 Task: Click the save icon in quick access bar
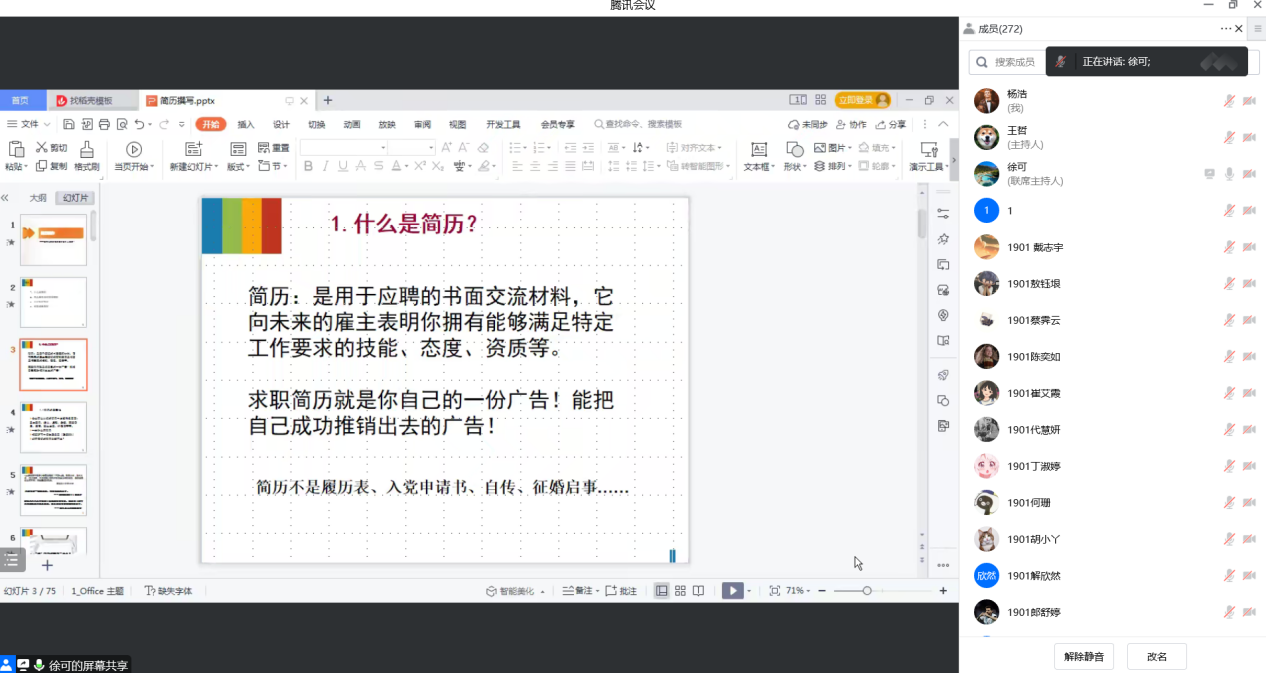(x=69, y=125)
